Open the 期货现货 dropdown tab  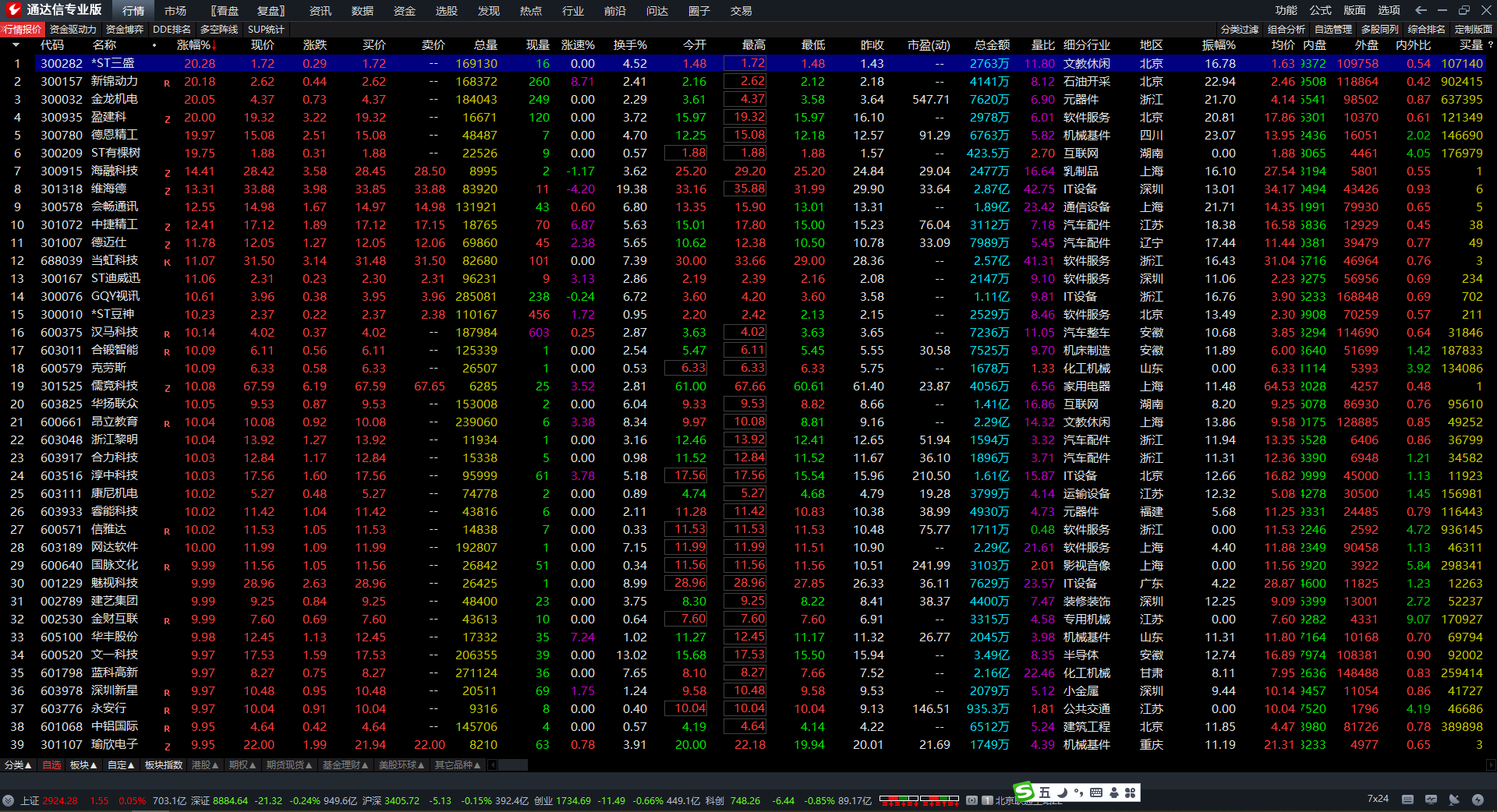(289, 765)
